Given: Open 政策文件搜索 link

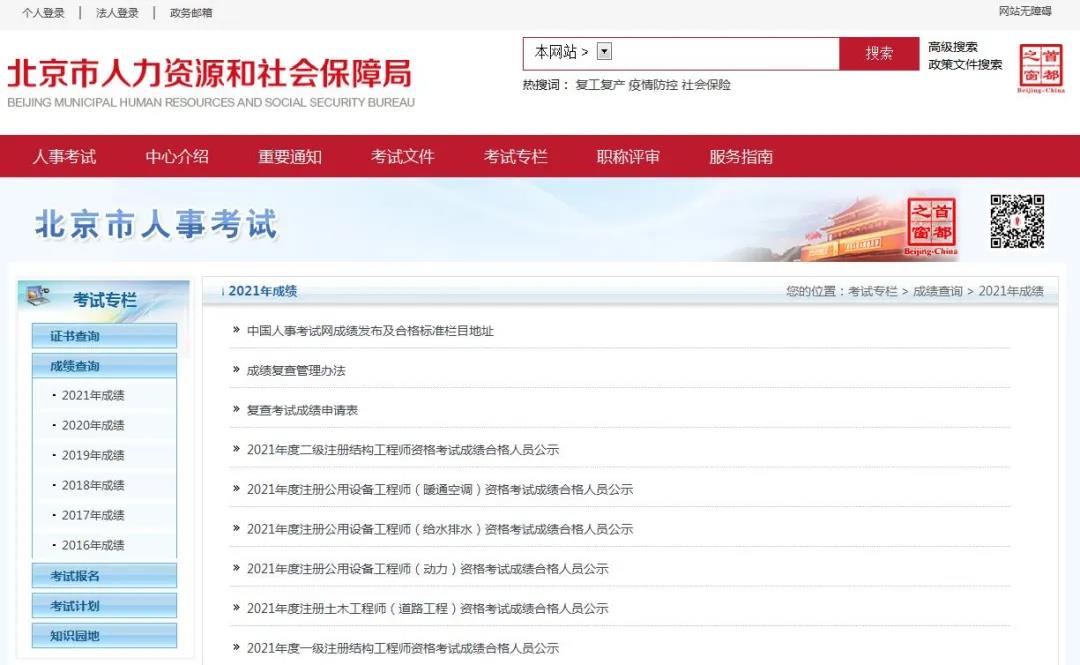Looking at the screenshot, I should [965, 64].
